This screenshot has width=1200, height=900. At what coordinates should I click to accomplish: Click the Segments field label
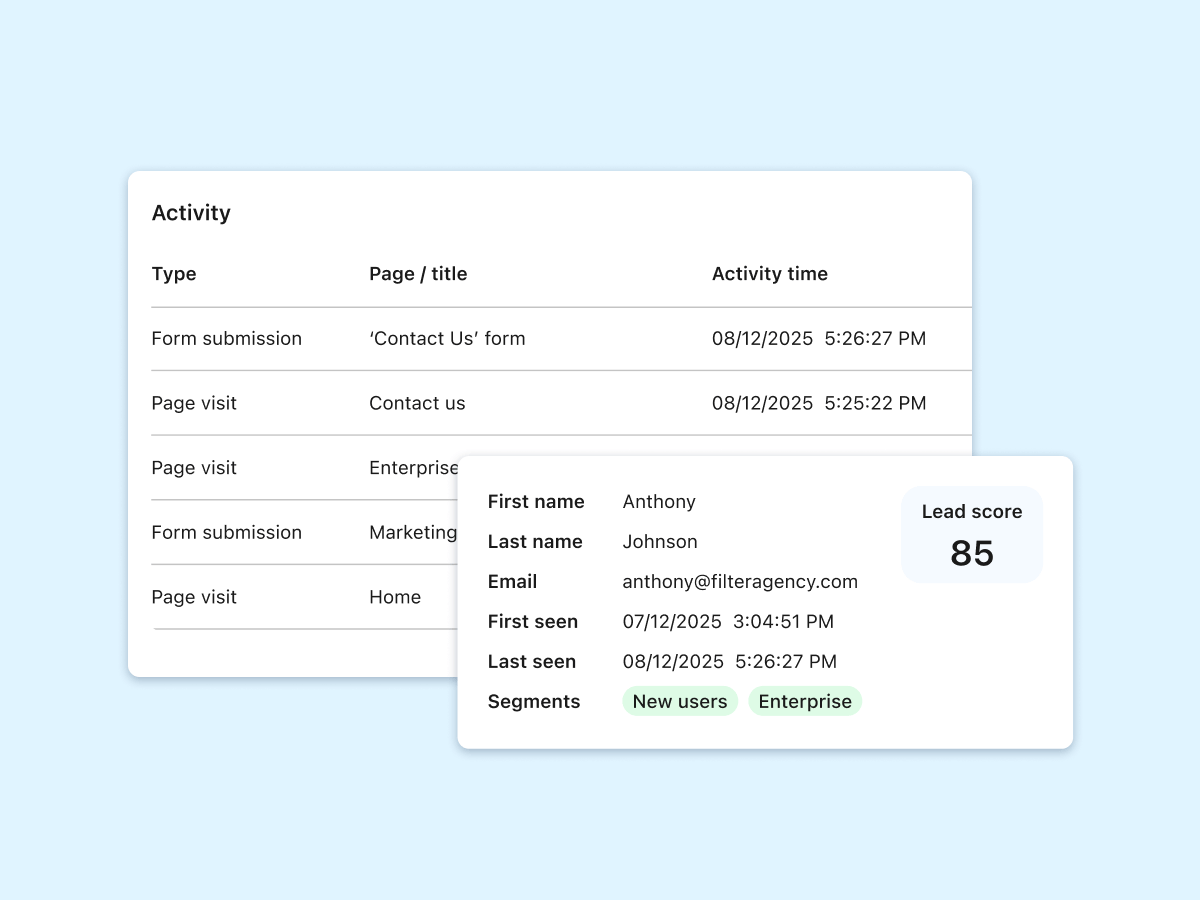pyautogui.click(x=534, y=702)
